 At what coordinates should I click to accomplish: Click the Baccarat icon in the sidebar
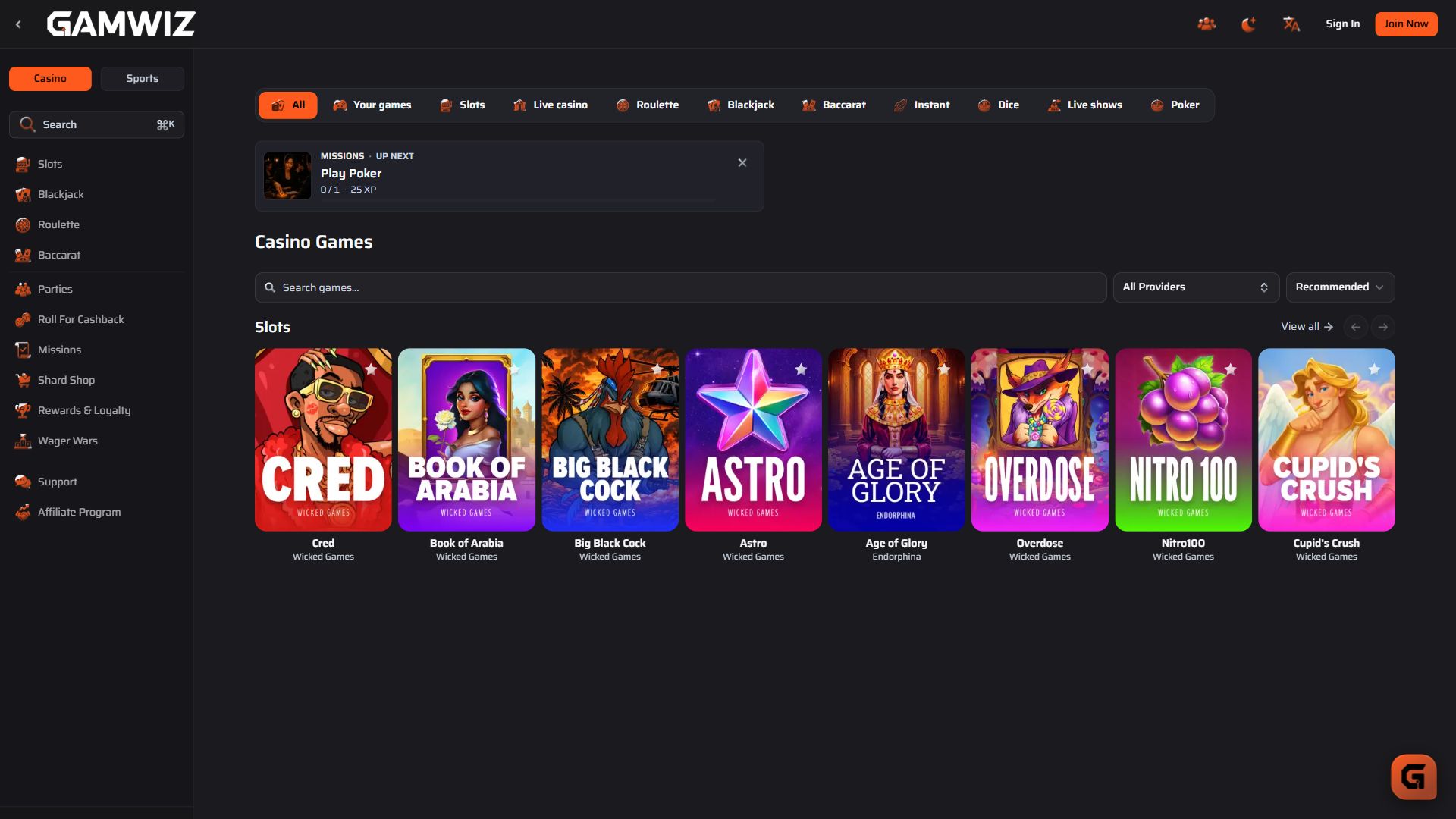[x=23, y=255]
